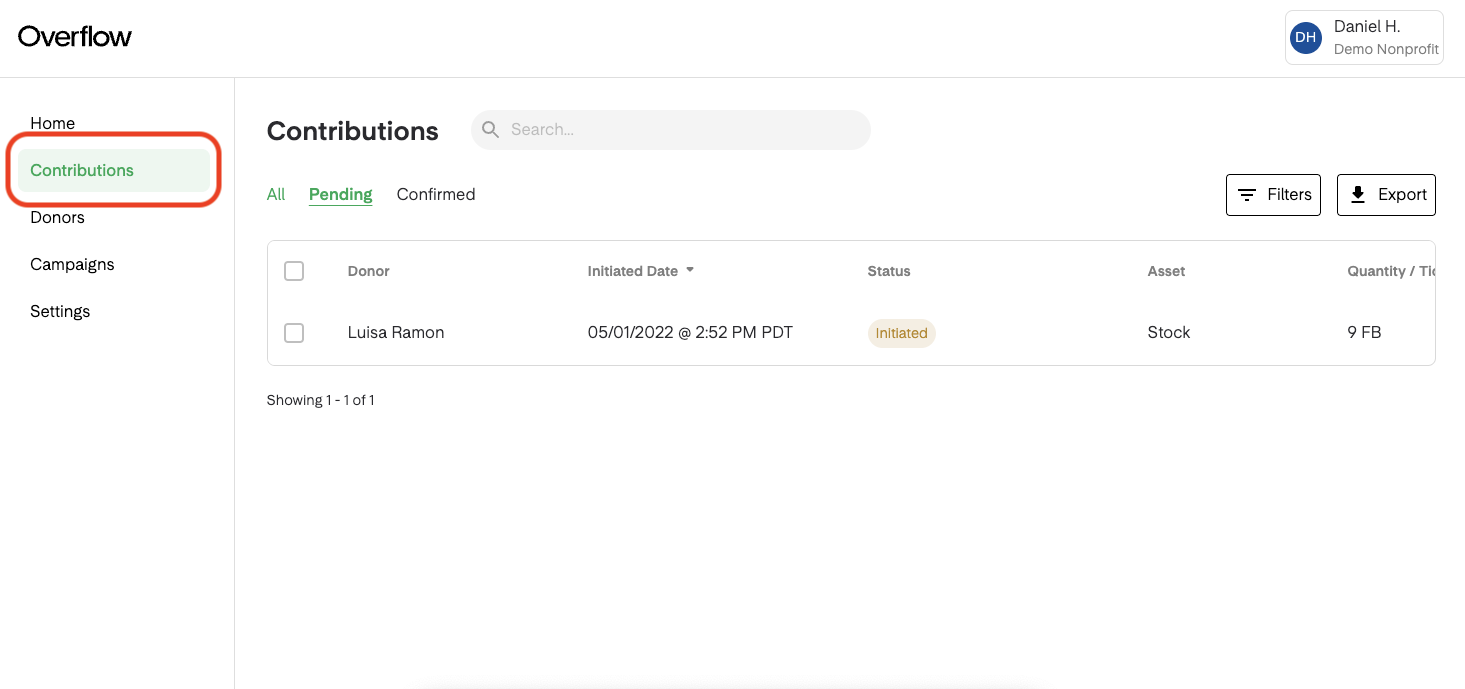Toggle the select-all checkbox in table header
1465x689 pixels.
click(294, 271)
